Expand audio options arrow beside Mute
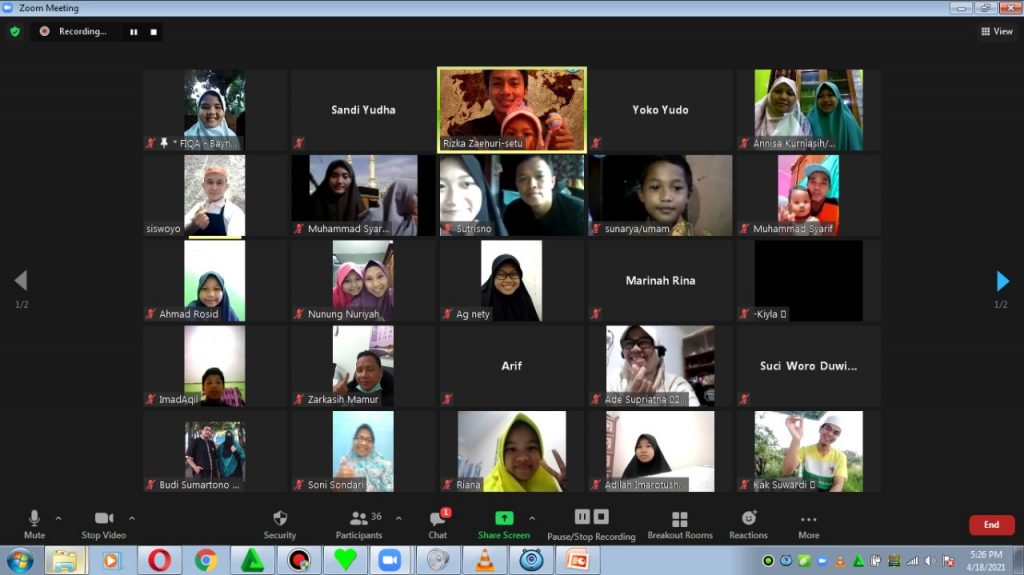 (58, 518)
